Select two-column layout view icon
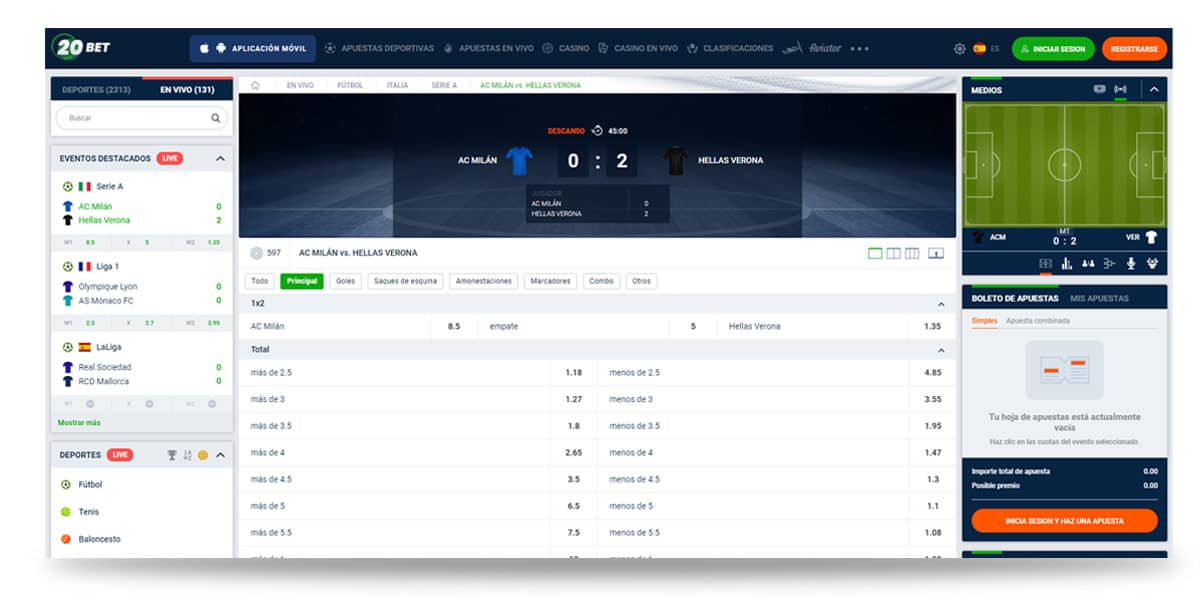The image size is (1200, 596). (894, 253)
